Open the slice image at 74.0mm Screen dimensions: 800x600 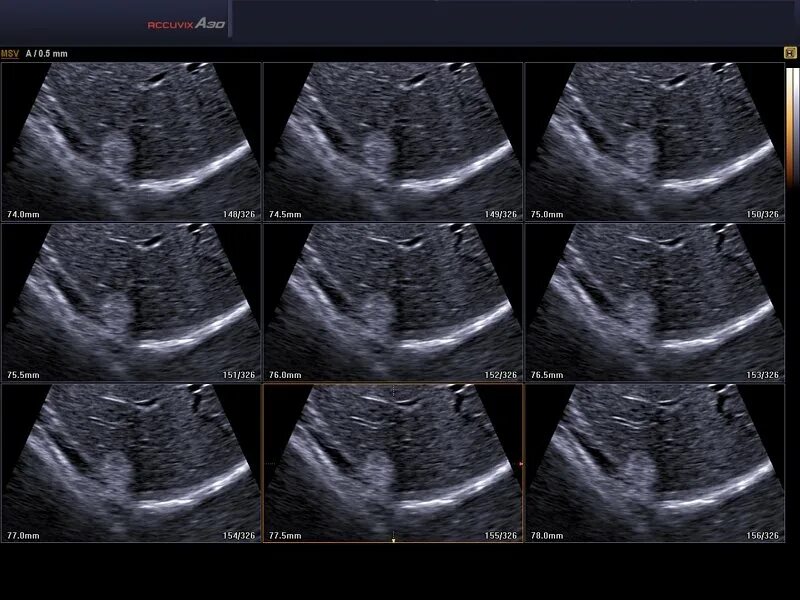131,142
